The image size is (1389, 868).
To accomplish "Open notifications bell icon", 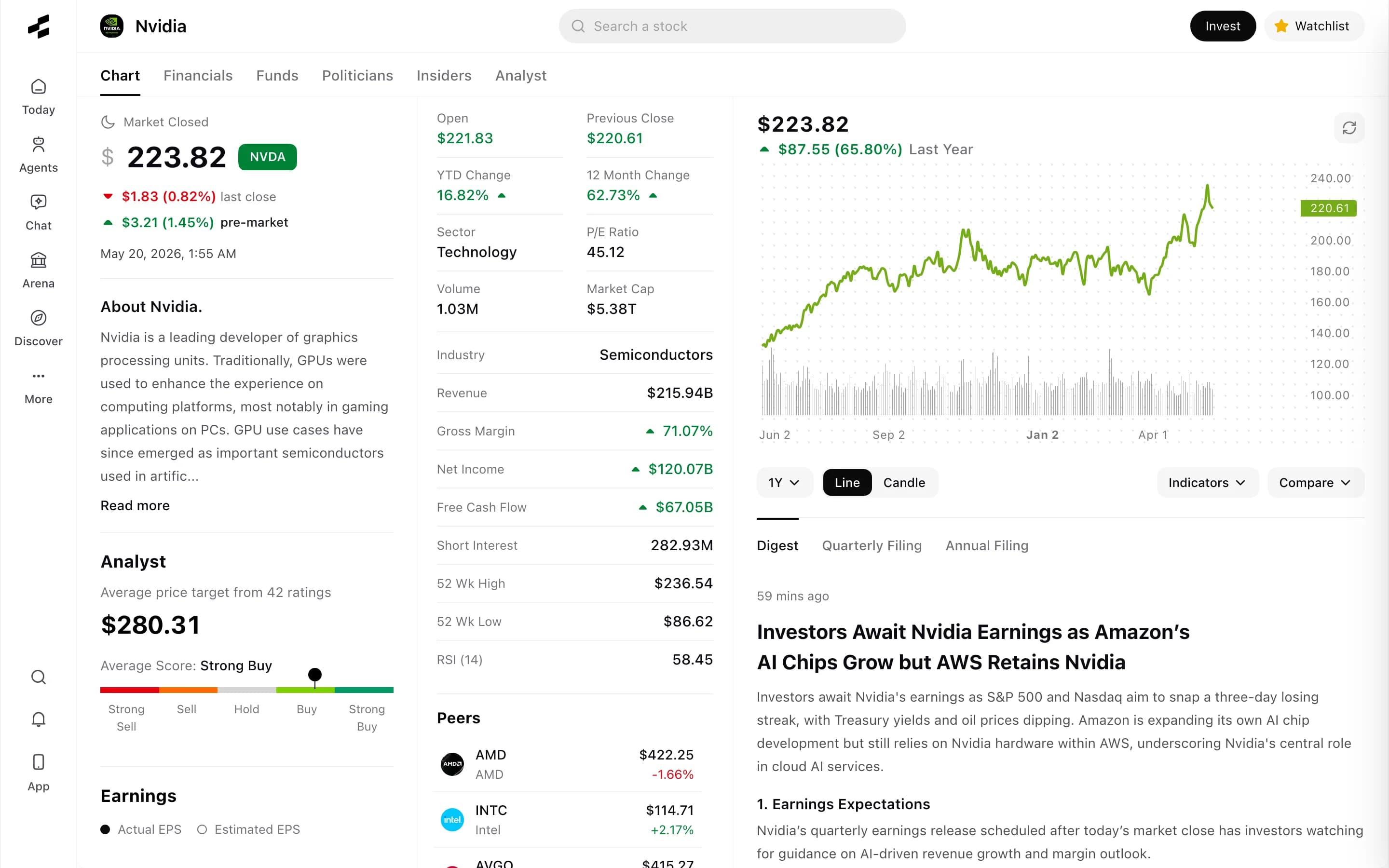I will coord(39,719).
